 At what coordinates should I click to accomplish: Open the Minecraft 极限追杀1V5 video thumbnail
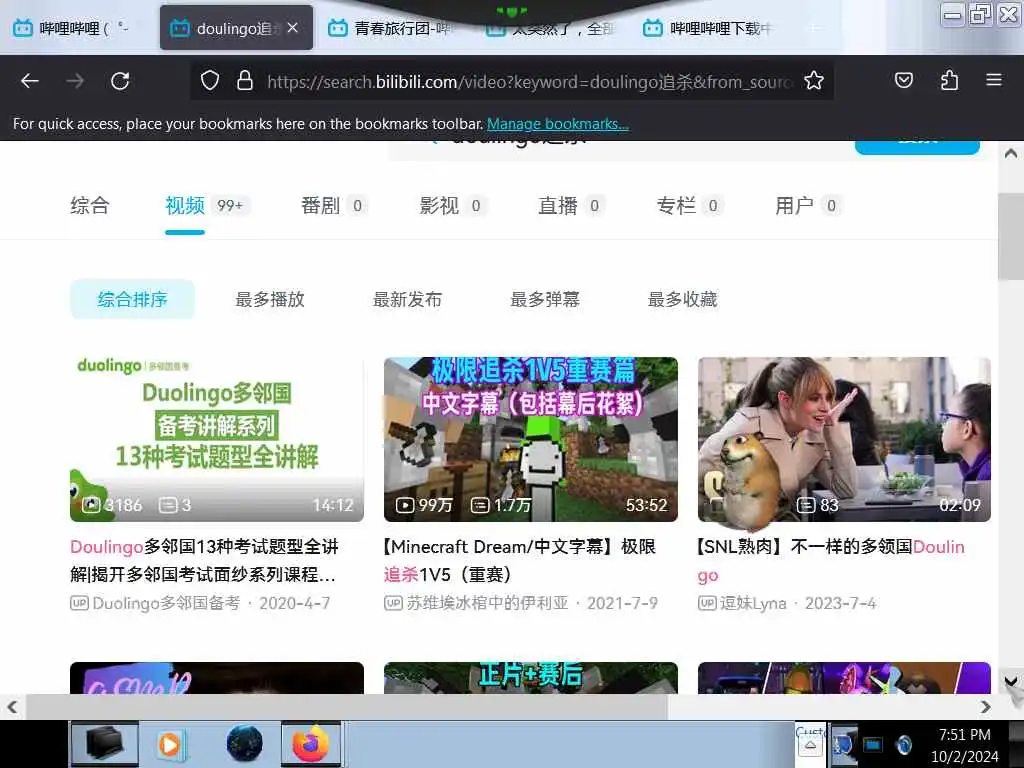[x=531, y=439]
